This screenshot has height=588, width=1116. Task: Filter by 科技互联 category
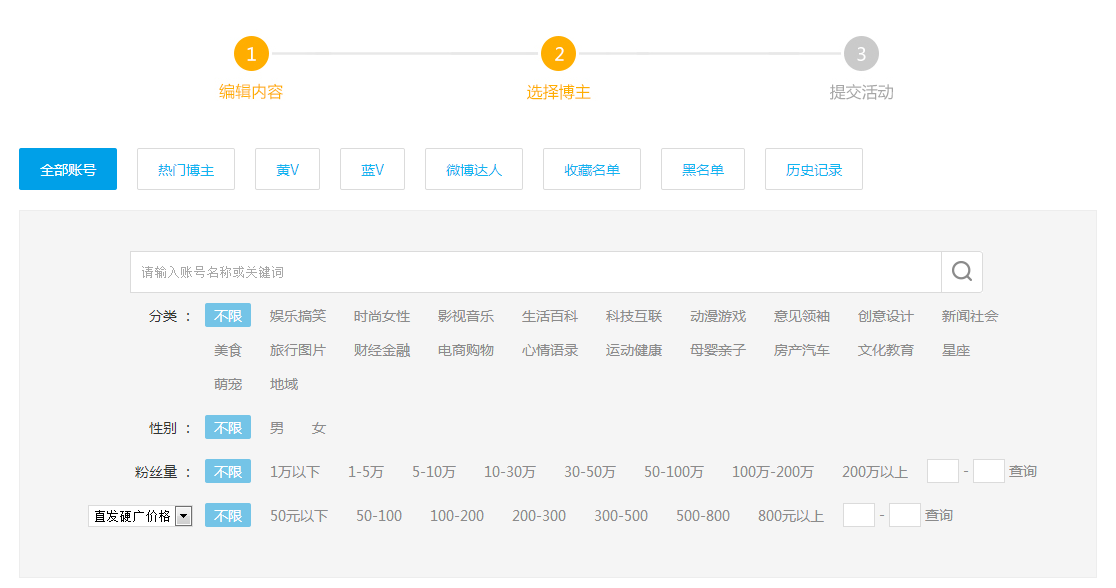[634, 316]
